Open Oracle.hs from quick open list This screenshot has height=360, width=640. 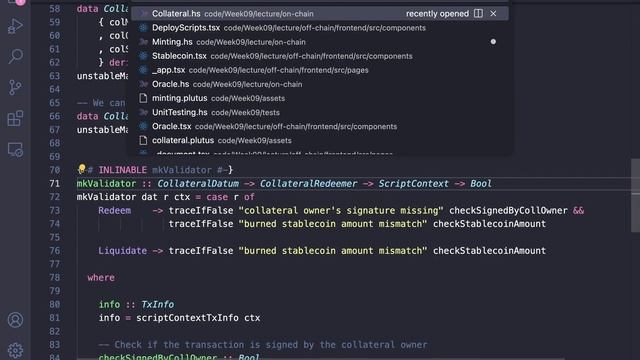[320, 84]
